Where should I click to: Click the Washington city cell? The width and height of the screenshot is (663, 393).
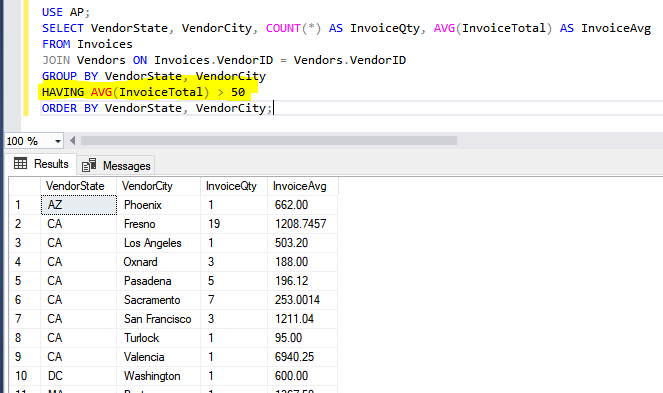point(158,376)
